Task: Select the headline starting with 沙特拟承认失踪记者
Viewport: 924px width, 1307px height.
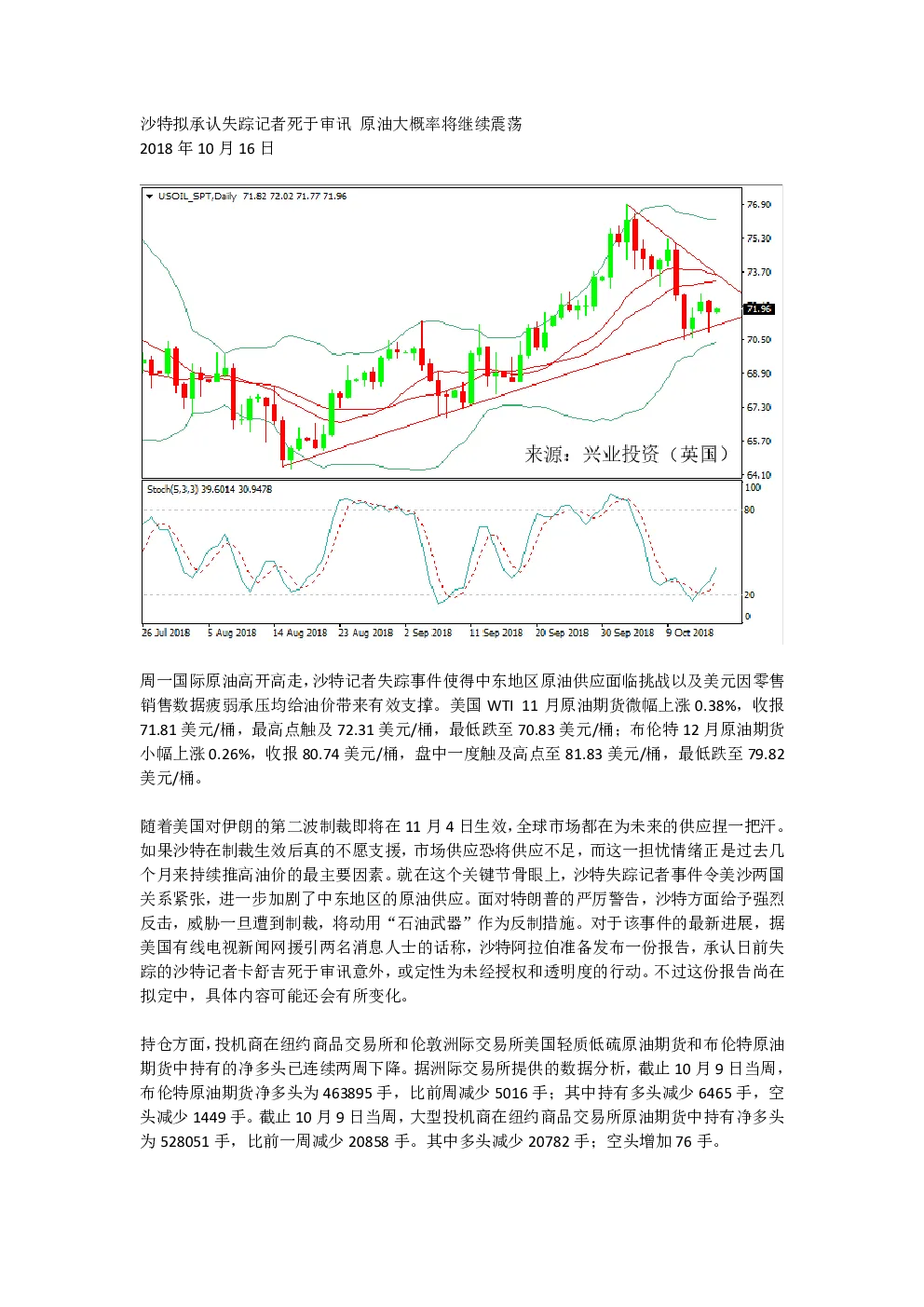Action: [331, 124]
